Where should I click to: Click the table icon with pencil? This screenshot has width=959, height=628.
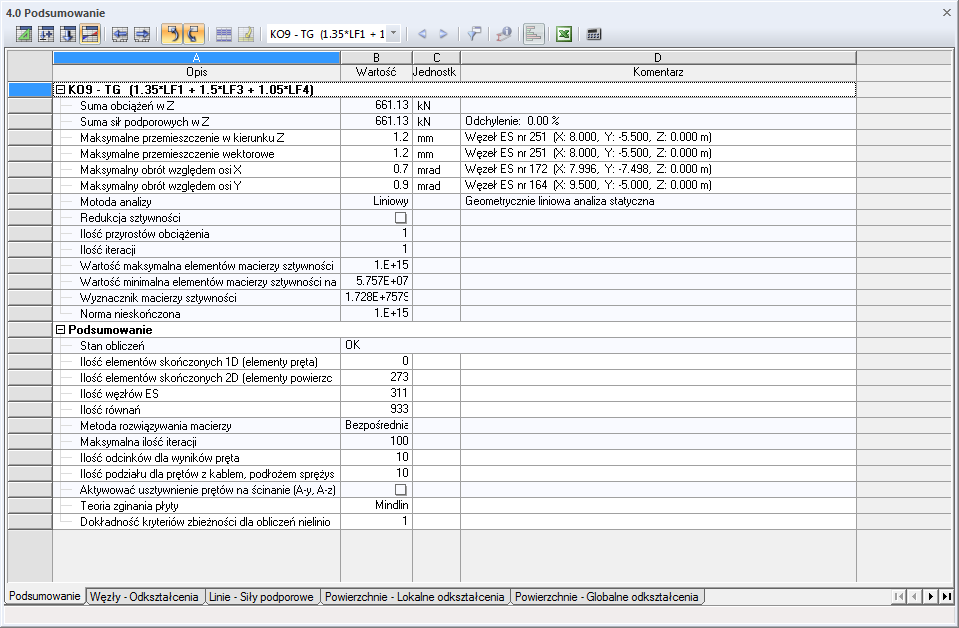pos(246,34)
